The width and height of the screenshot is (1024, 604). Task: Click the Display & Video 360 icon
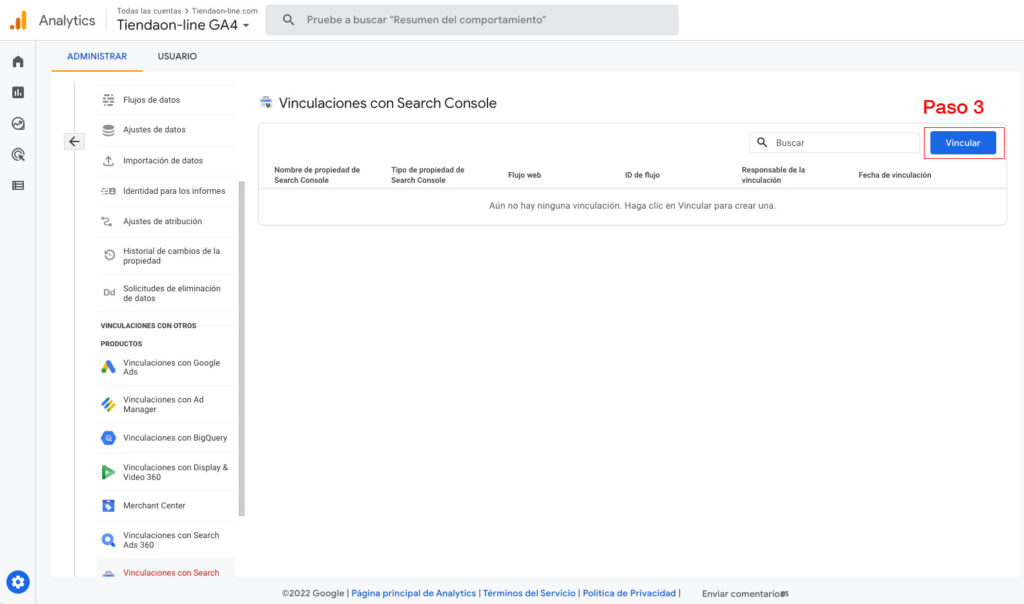108,472
